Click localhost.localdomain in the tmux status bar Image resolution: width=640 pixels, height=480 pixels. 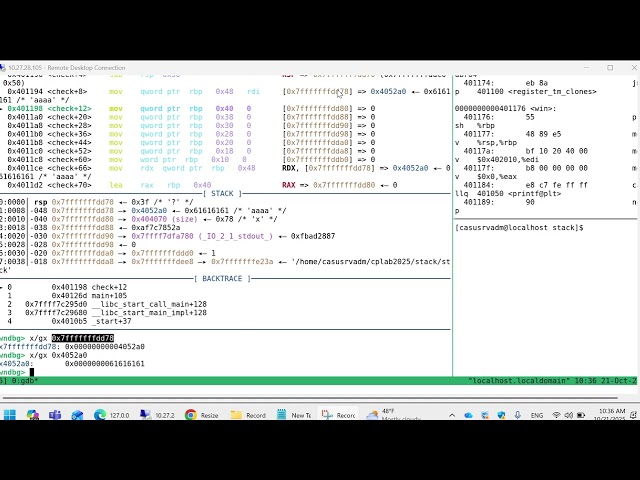pyautogui.click(x=518, y=380)
